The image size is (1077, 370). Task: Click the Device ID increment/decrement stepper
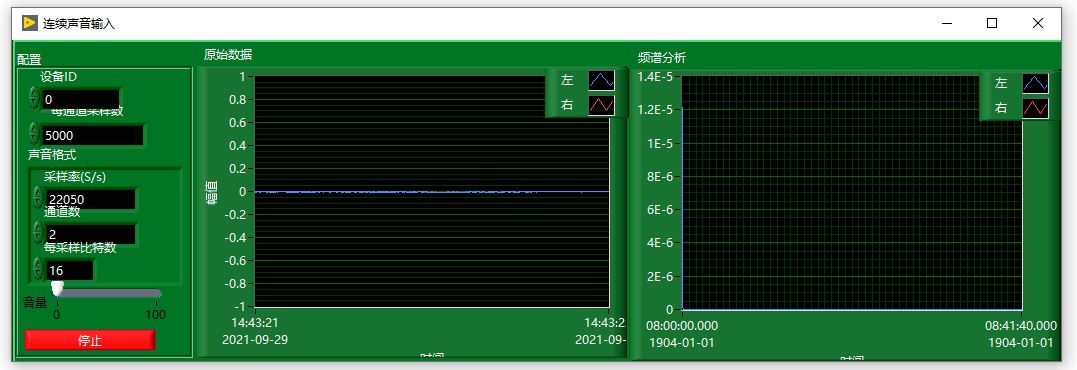[34, 97]
